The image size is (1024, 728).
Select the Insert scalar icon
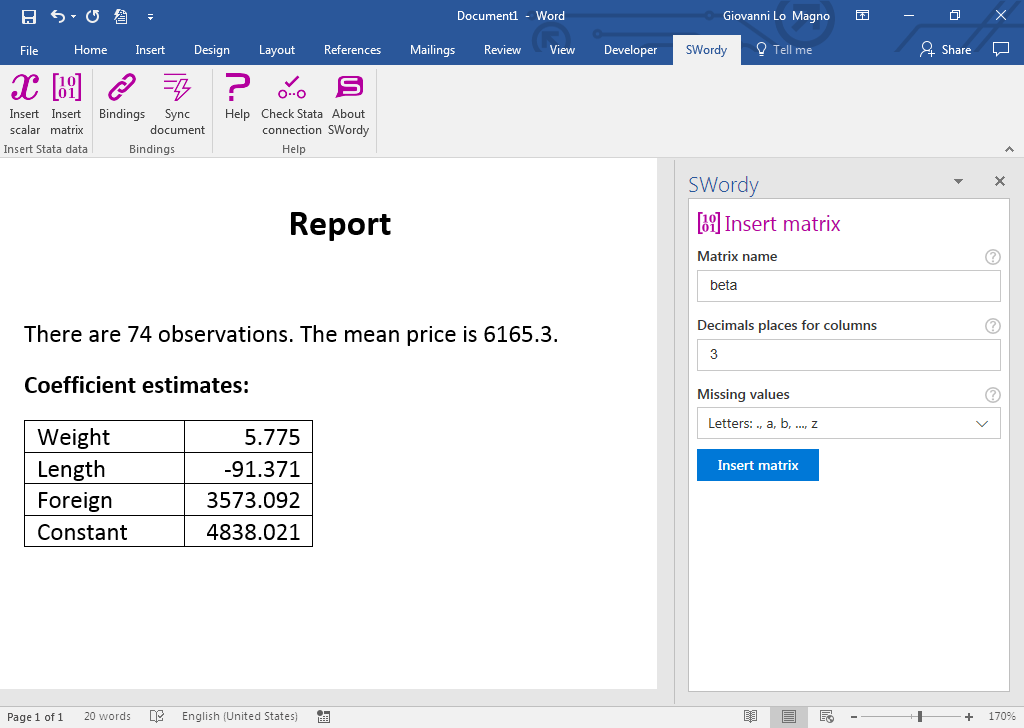[x=24, y=104]
